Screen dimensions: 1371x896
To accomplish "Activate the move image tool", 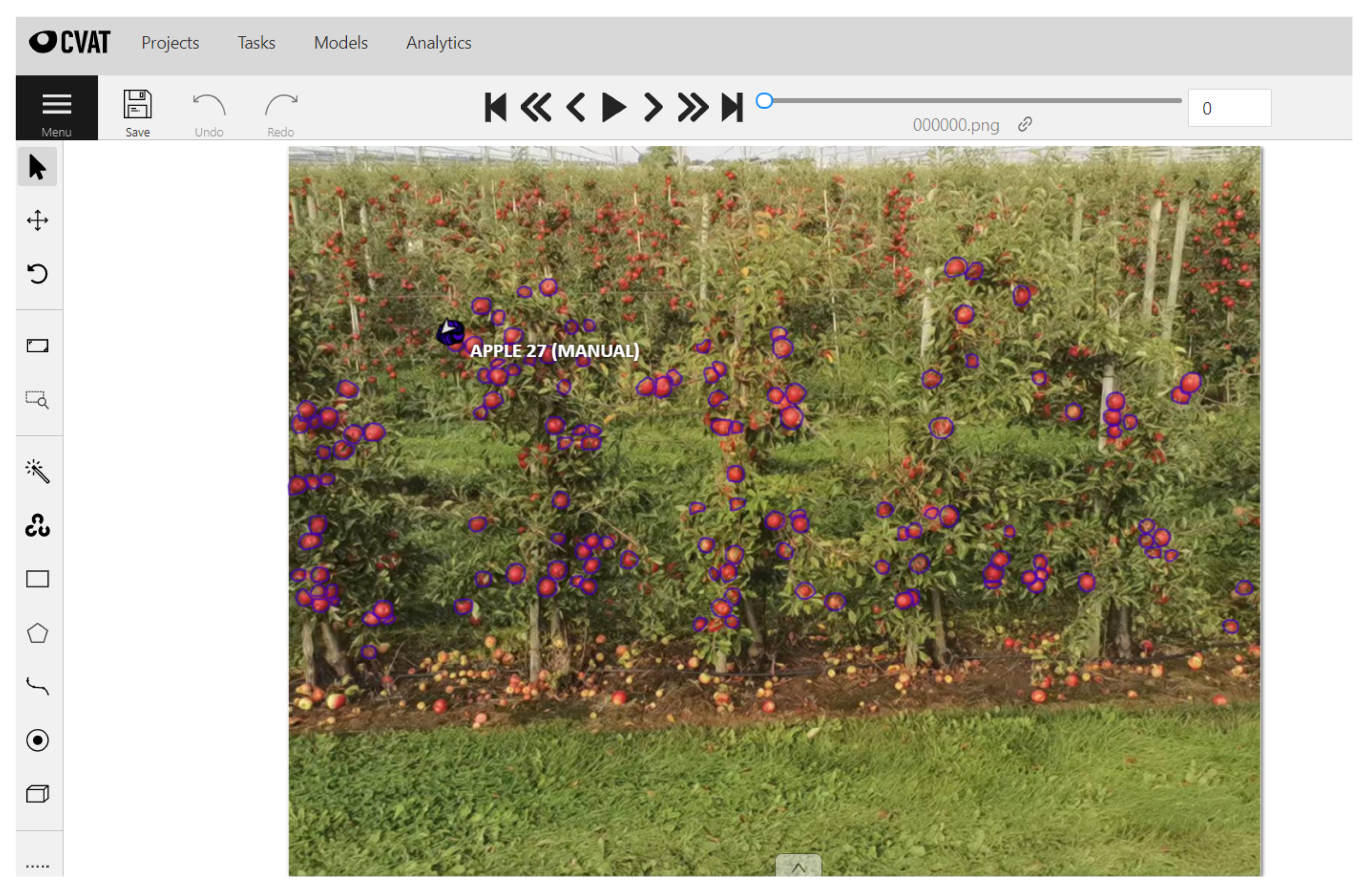I will 38,221.
